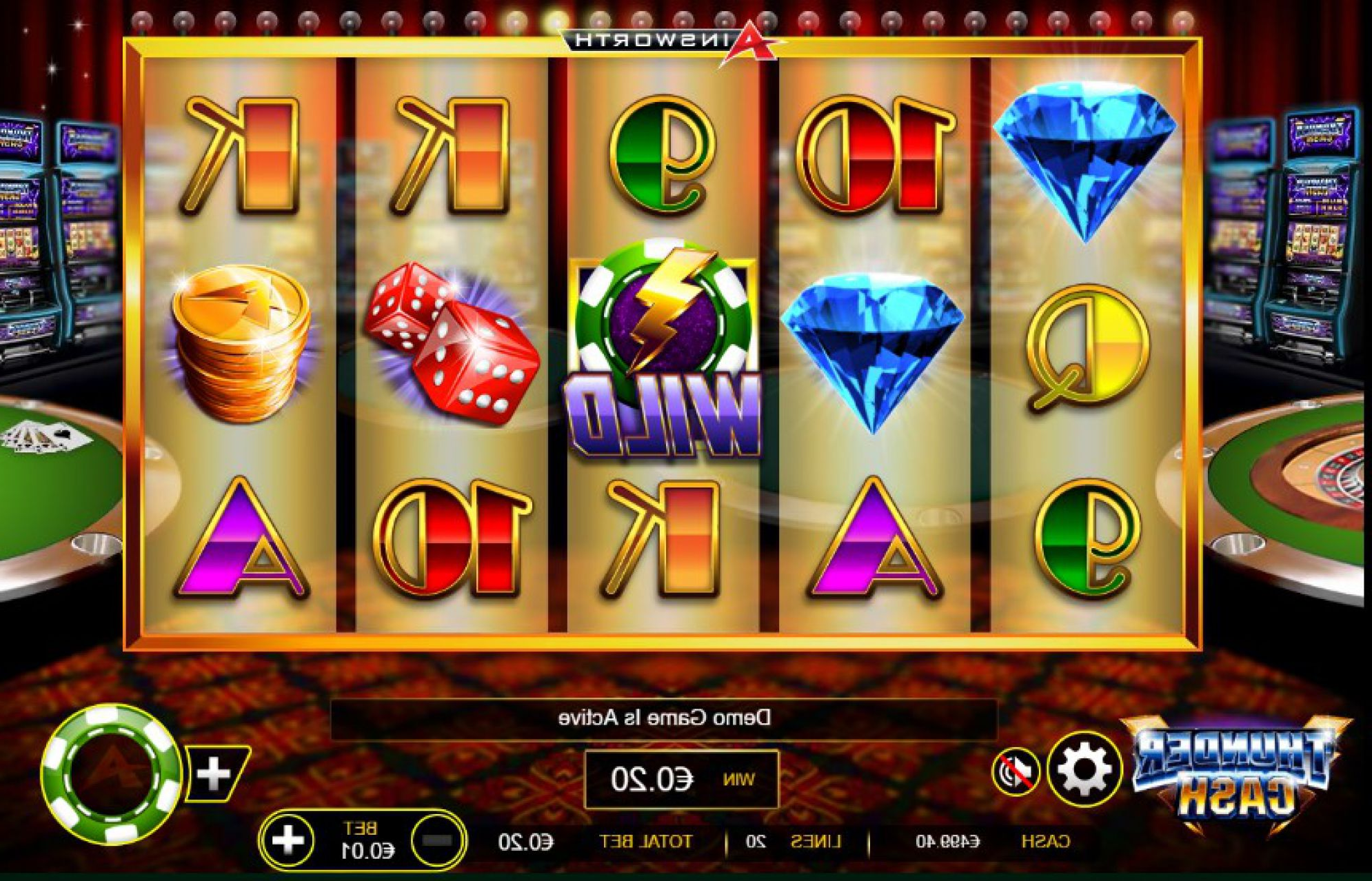Click the gold coin stack symbol

(x=241, y=343)
